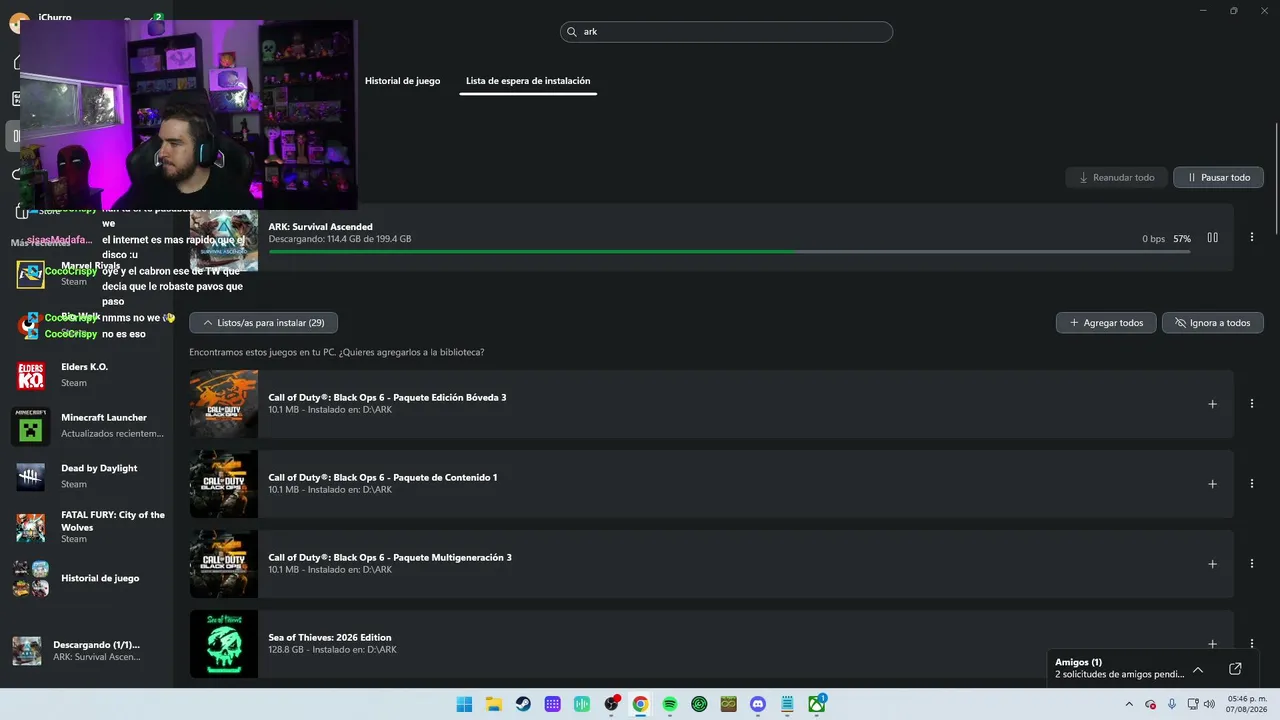Open Paquete Multigeneración 3 thumbnail

[x=224, y=564]
